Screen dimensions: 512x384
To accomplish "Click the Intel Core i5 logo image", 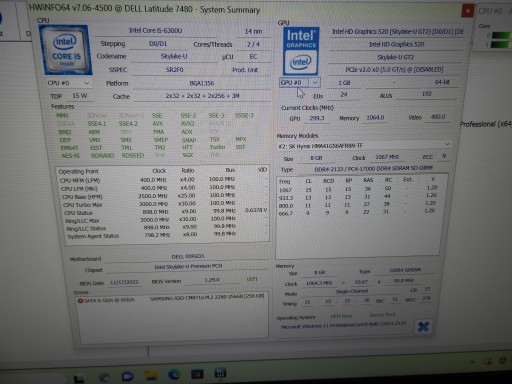I will pos(66,50).
